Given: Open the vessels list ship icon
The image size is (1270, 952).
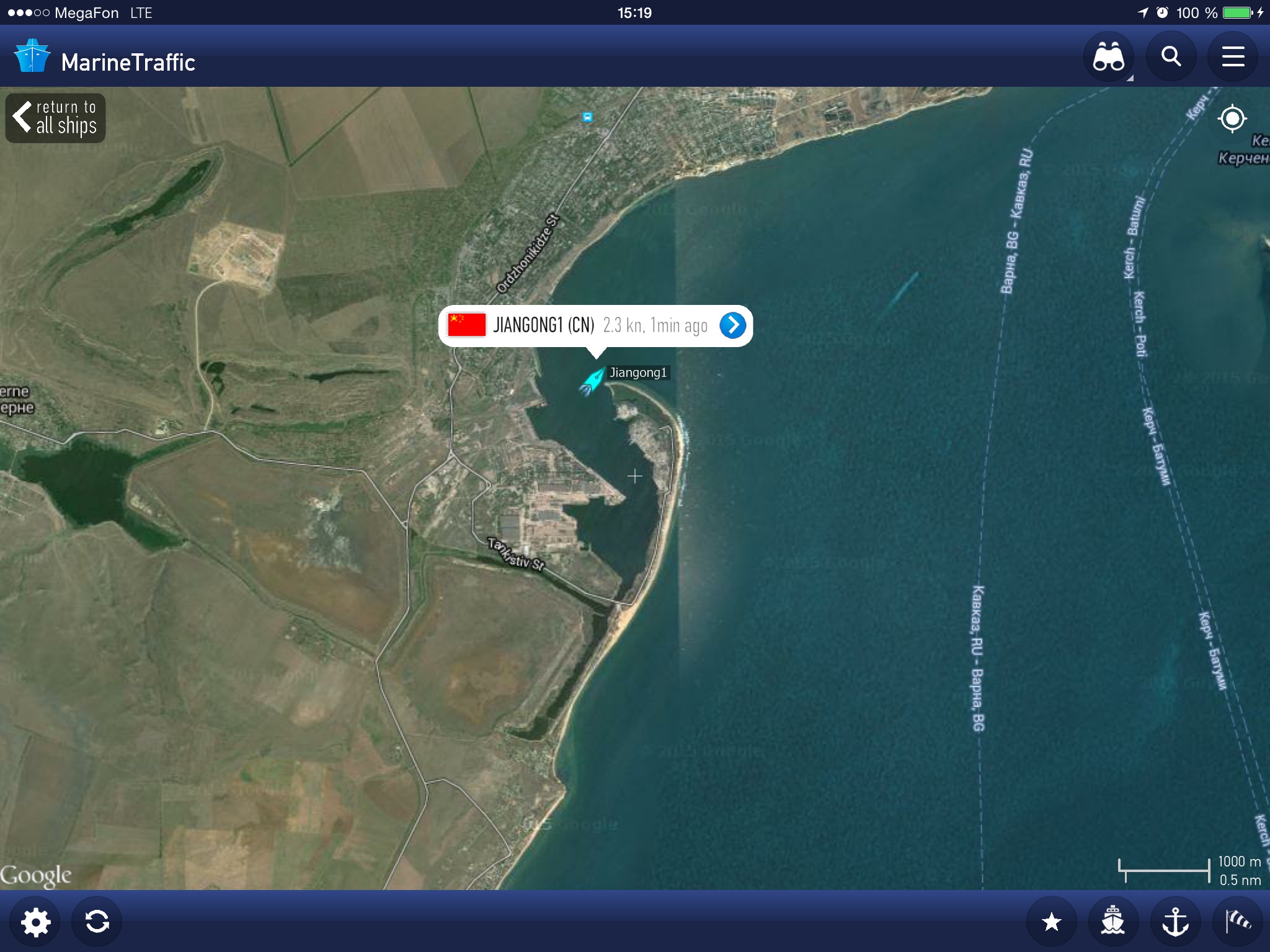Looking at the screenshot, I should pos(1113,922).
